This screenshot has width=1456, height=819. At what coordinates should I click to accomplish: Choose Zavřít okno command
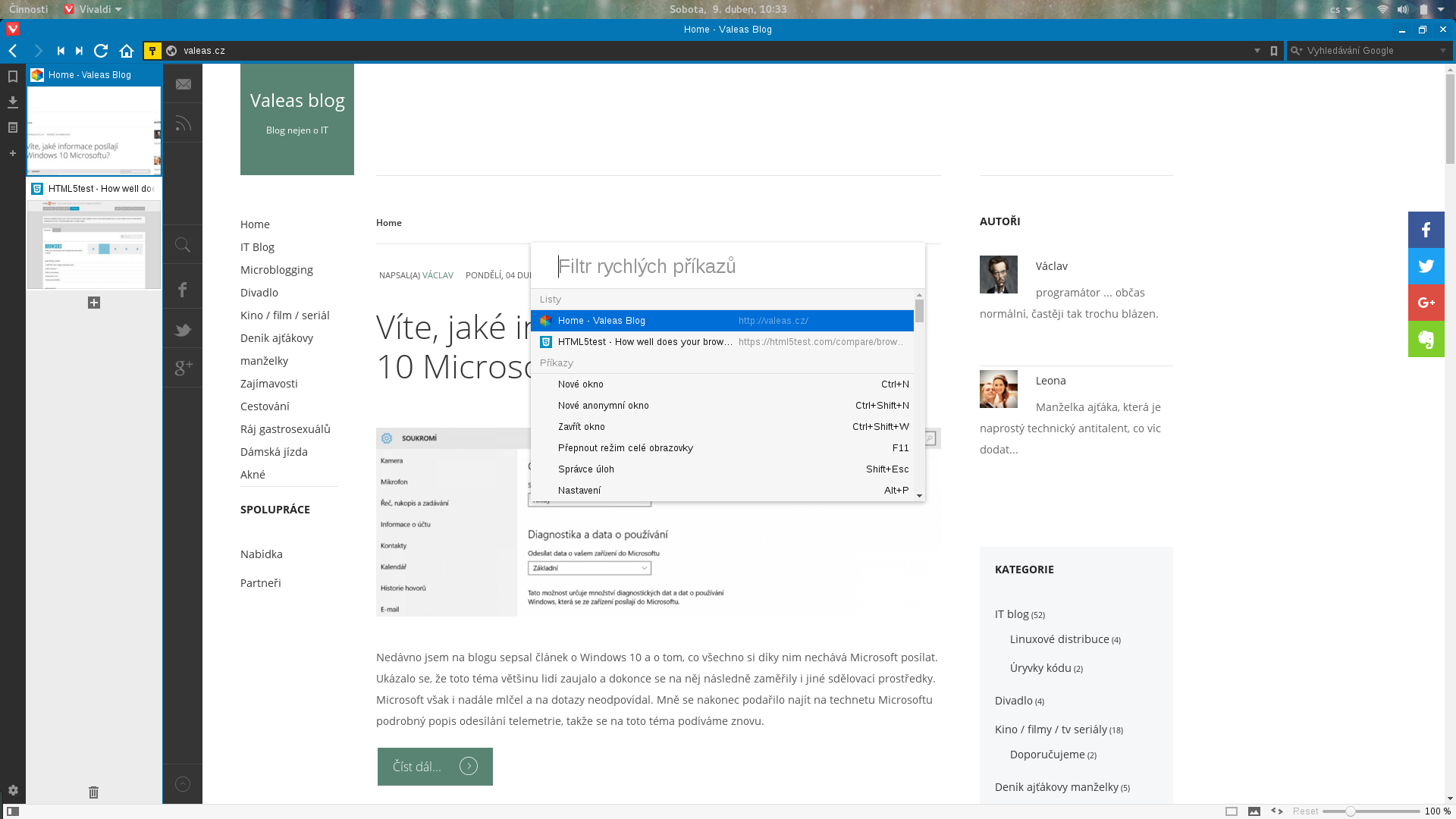click(722, 427)
